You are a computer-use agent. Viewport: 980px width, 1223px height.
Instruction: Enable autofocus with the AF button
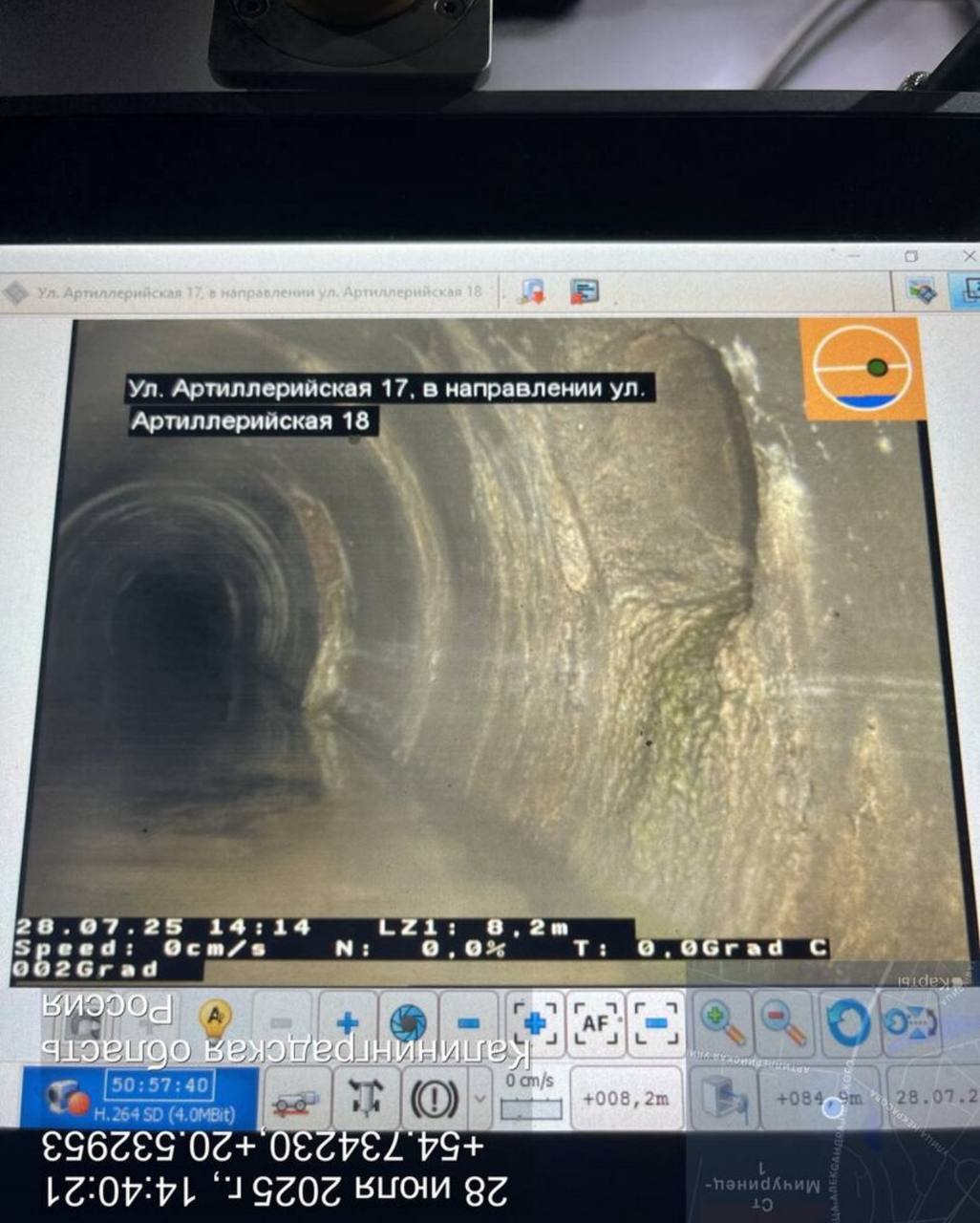(595, 1022)
